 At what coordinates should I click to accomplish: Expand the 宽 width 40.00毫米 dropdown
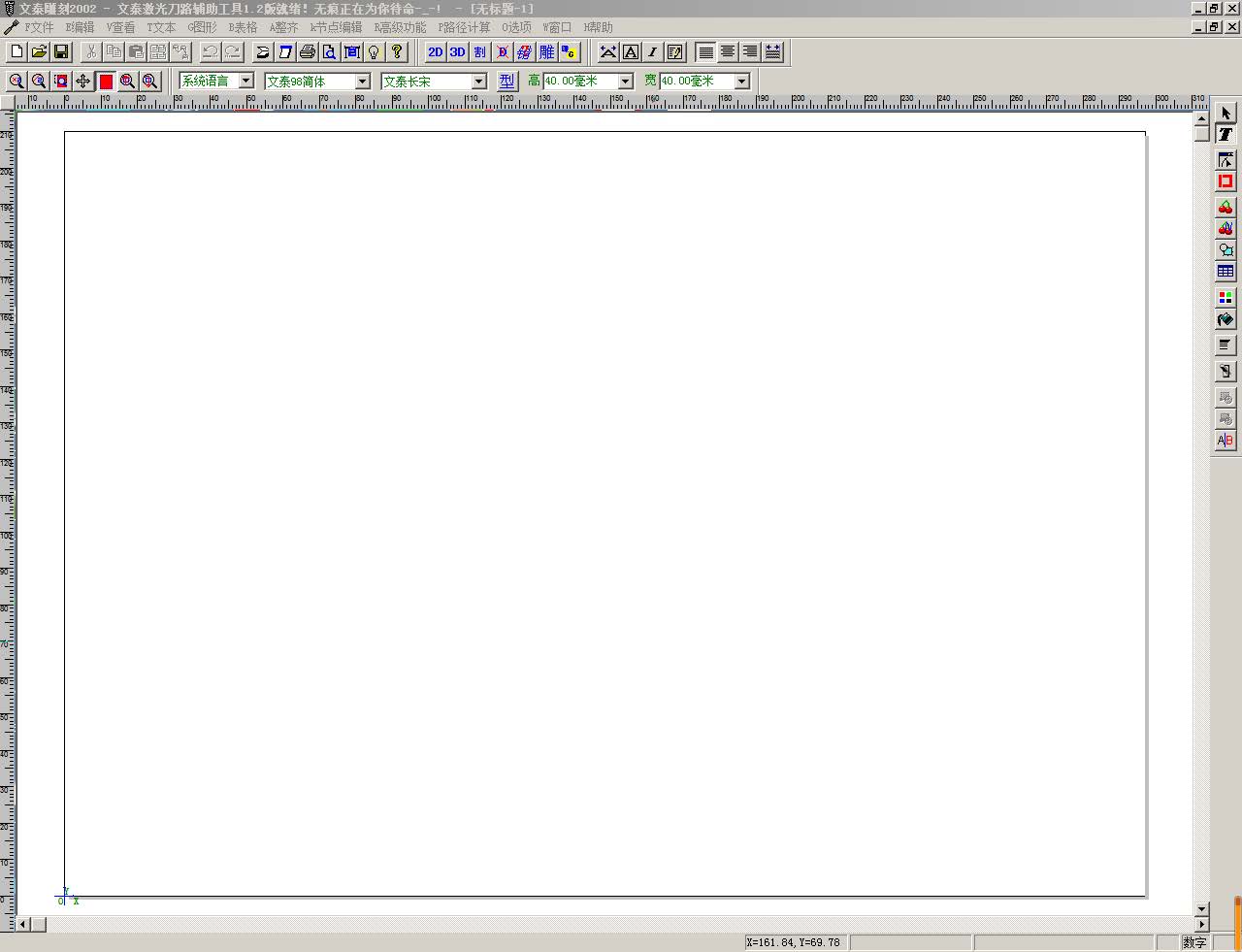pos(741,82)
